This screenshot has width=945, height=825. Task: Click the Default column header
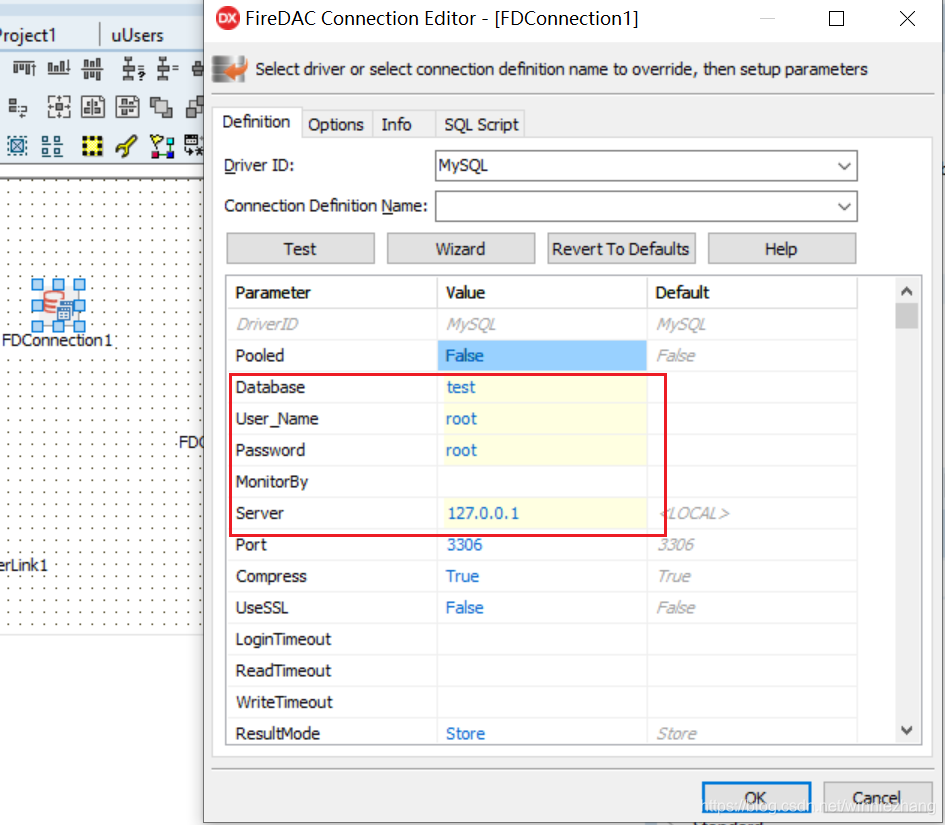752,293
